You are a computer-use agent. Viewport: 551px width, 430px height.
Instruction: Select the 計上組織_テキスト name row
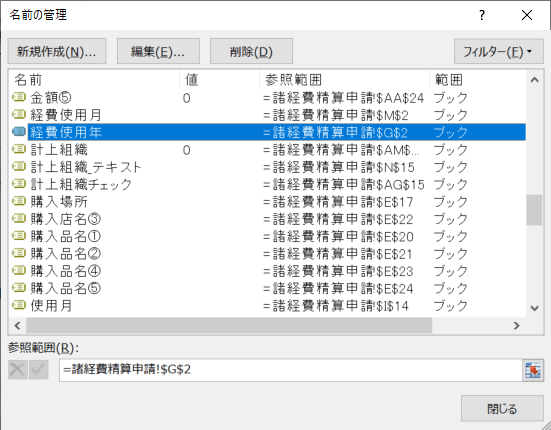(268, 167)
